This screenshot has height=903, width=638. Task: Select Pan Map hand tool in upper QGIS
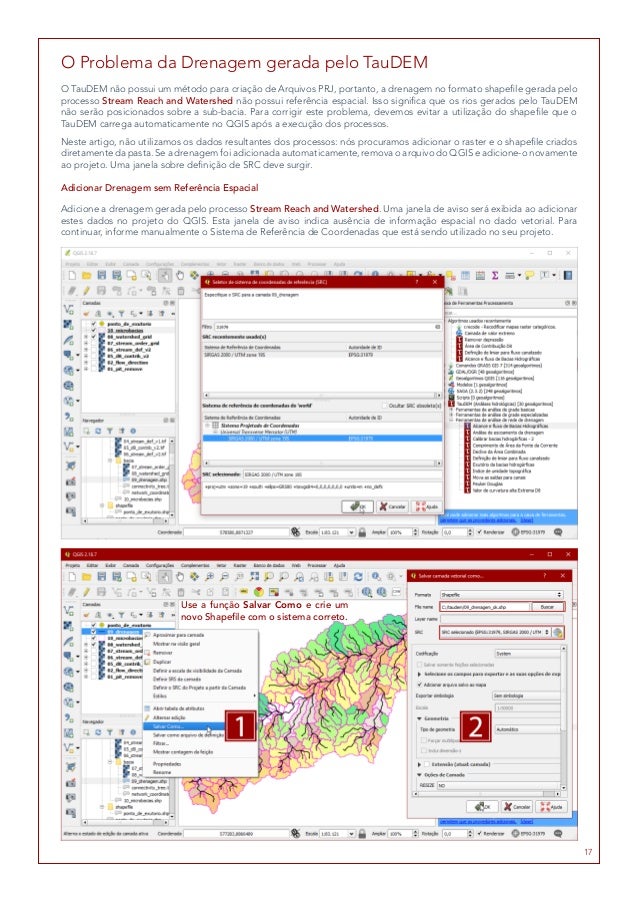180,276
